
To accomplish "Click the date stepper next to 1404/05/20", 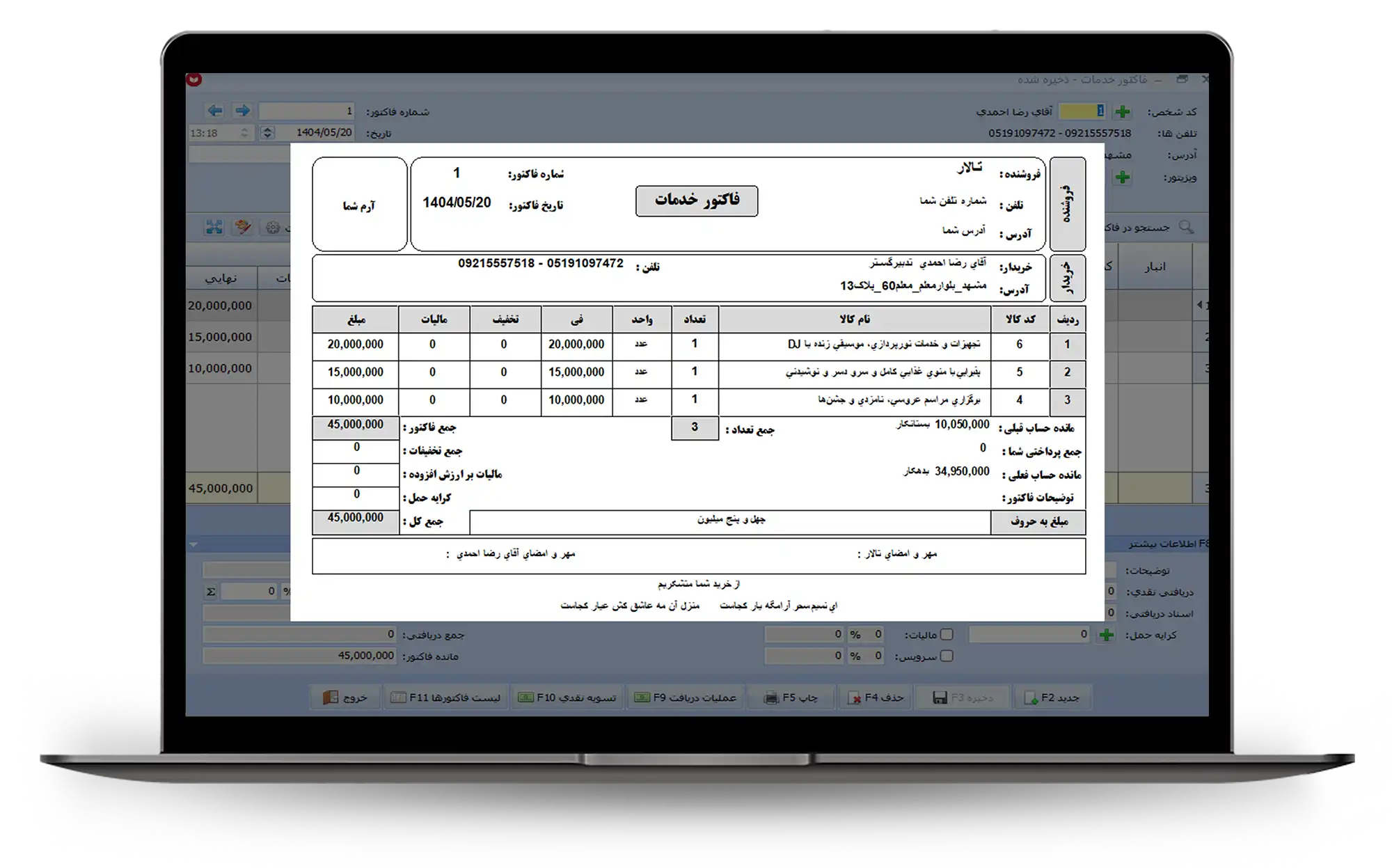I will click(x=267, y=132).
